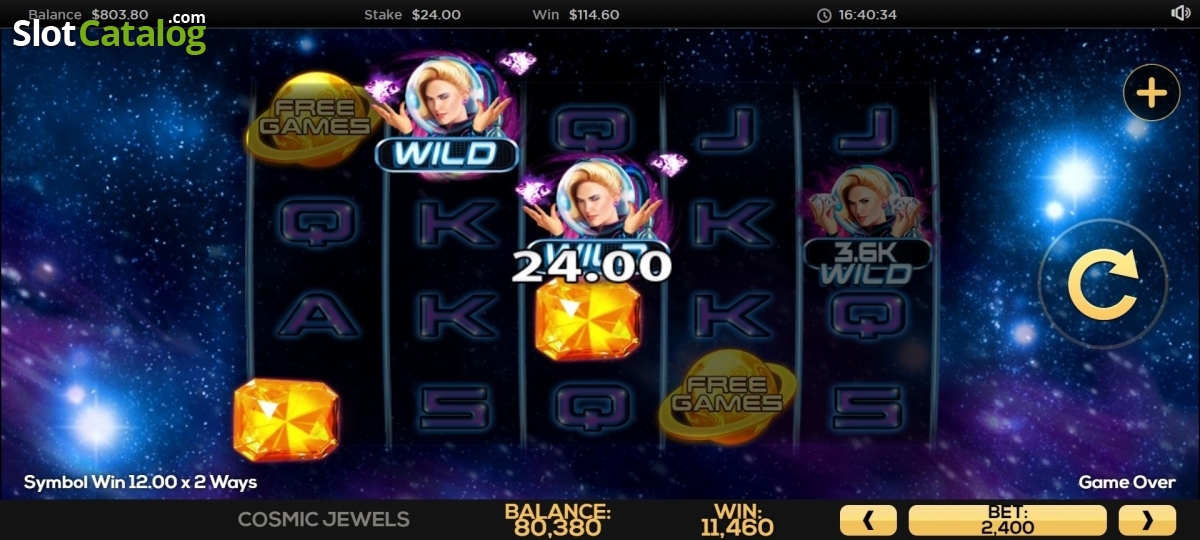Image resolution: width=1200 pixels, height=540 pixels.
Task: Click the orange gem on reel one
Action: click(286, 419)
